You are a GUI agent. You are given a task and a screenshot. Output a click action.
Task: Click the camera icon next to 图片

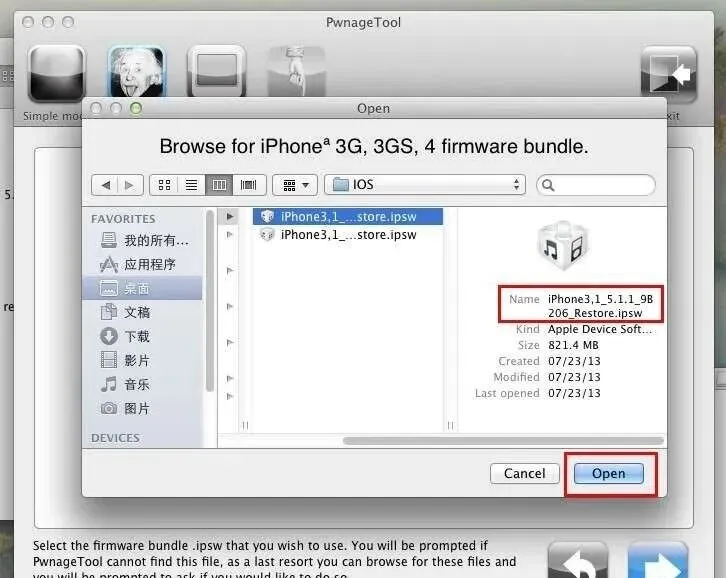pos(109,408)
